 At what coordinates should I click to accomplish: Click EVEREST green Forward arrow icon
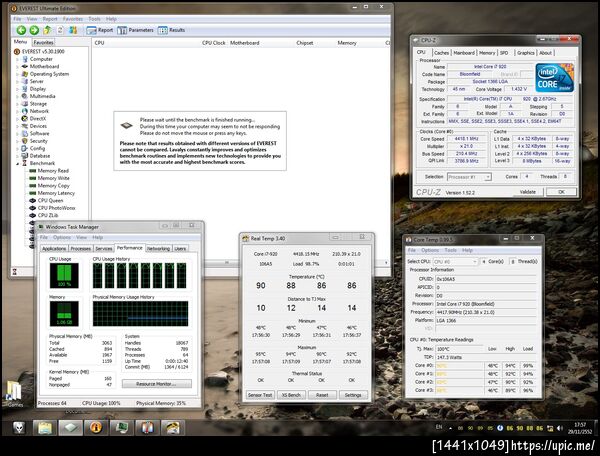pyautogui.click(x=34, y=30)
